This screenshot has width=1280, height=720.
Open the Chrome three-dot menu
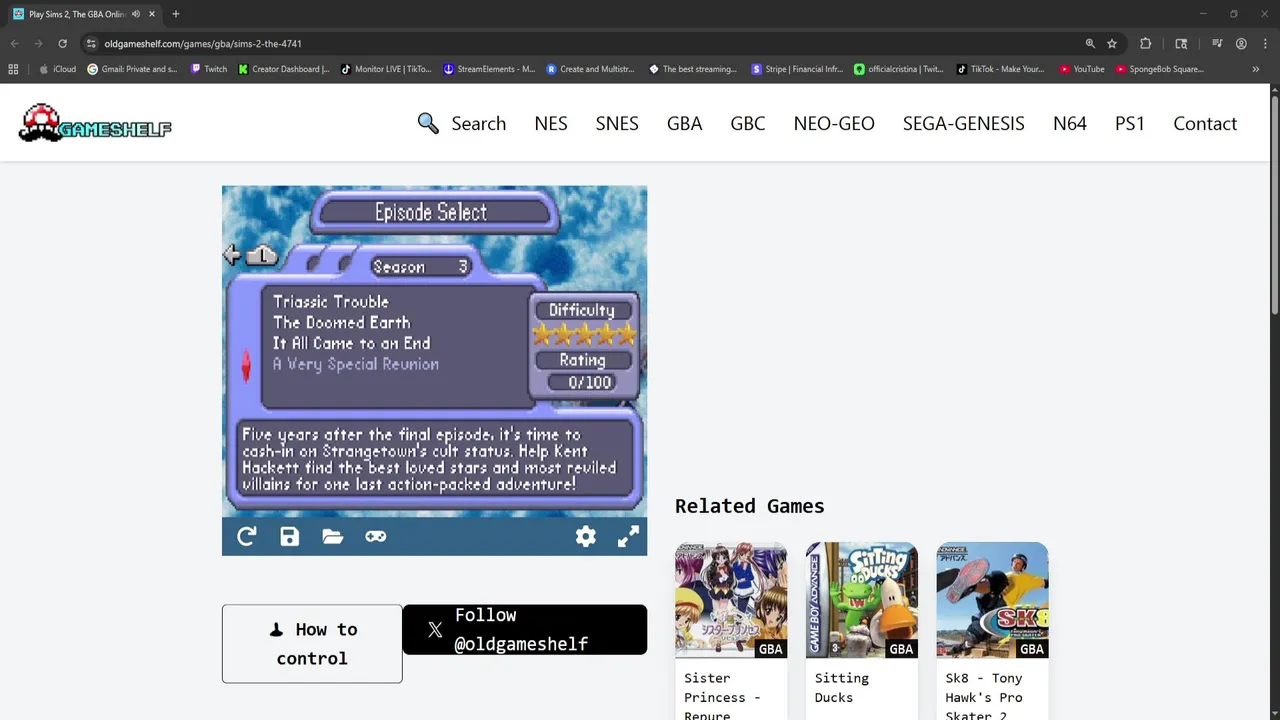1264,44
